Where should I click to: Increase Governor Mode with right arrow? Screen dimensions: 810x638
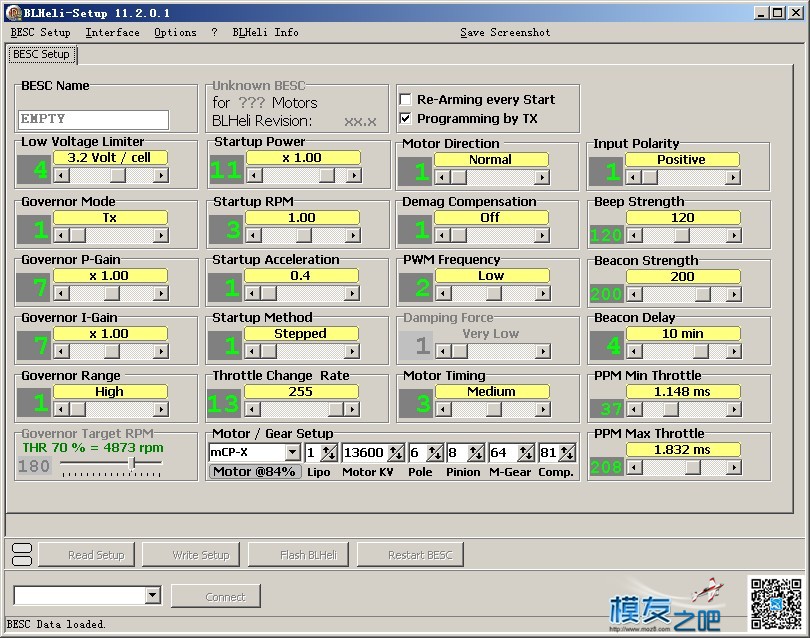pyautogui.click(x=161, y=236)
